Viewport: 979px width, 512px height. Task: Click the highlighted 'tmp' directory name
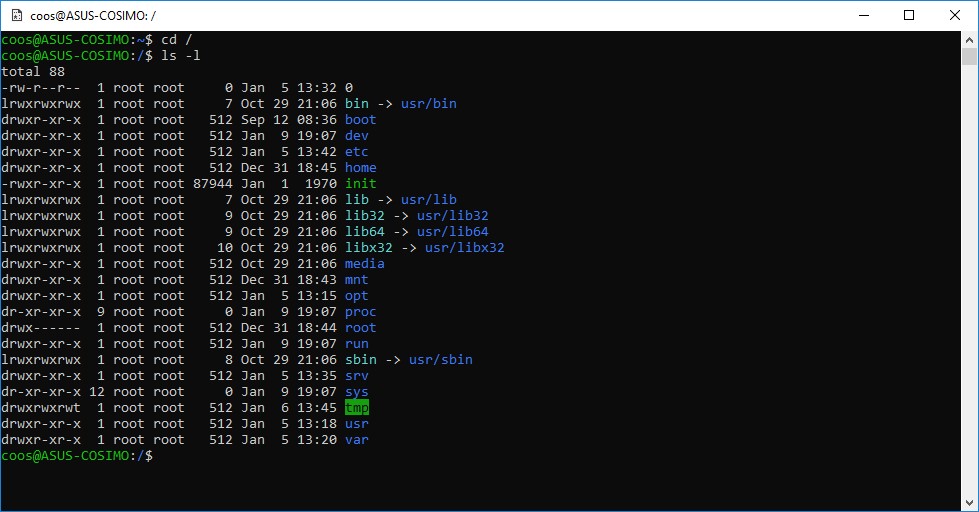pos(357,408)
